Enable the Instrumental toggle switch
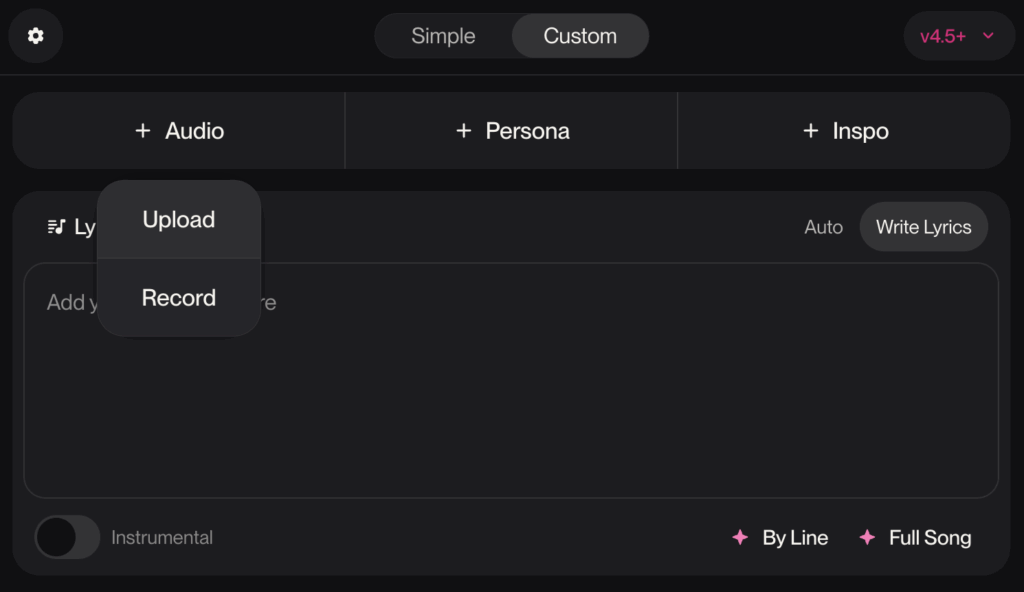Viewport: 1024px width, 592px height. click(67, 537)
